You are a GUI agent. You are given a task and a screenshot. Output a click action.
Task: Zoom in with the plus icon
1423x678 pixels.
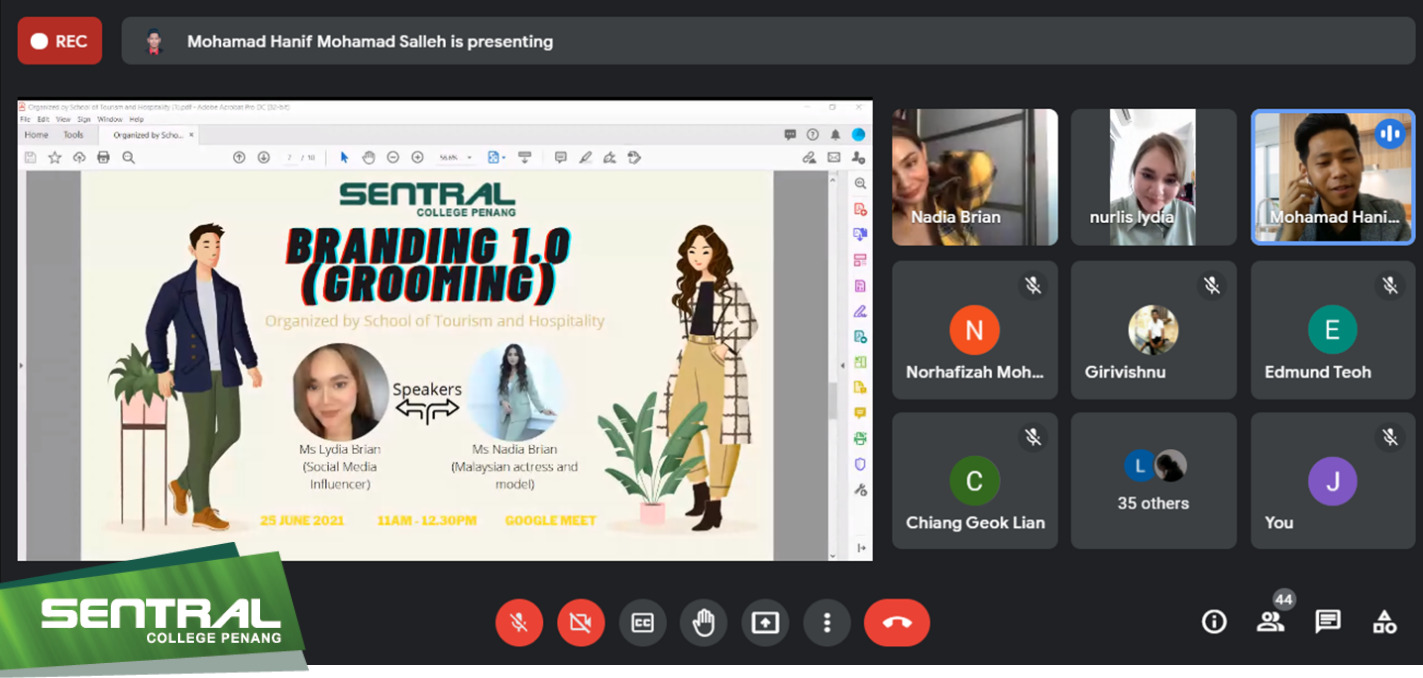[x=417, y=157]
